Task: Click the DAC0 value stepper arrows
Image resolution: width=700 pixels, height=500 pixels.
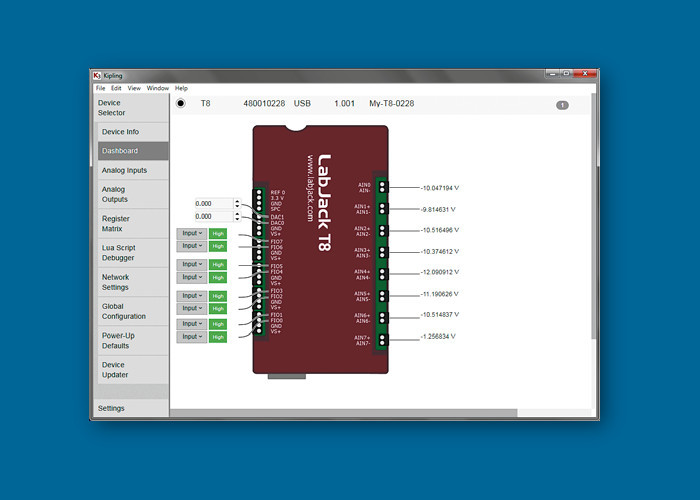Action: click(x=238, y=217)
